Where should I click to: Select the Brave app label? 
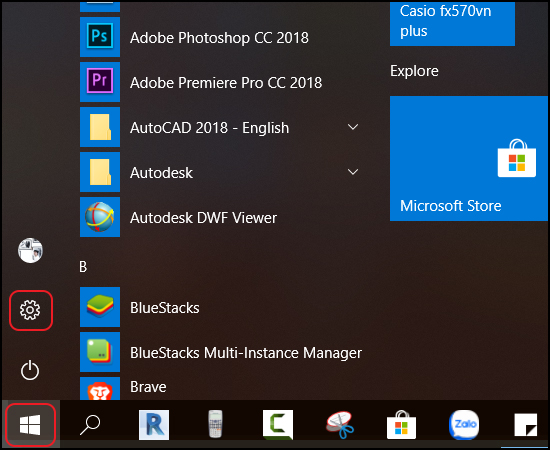pos(148,387)
